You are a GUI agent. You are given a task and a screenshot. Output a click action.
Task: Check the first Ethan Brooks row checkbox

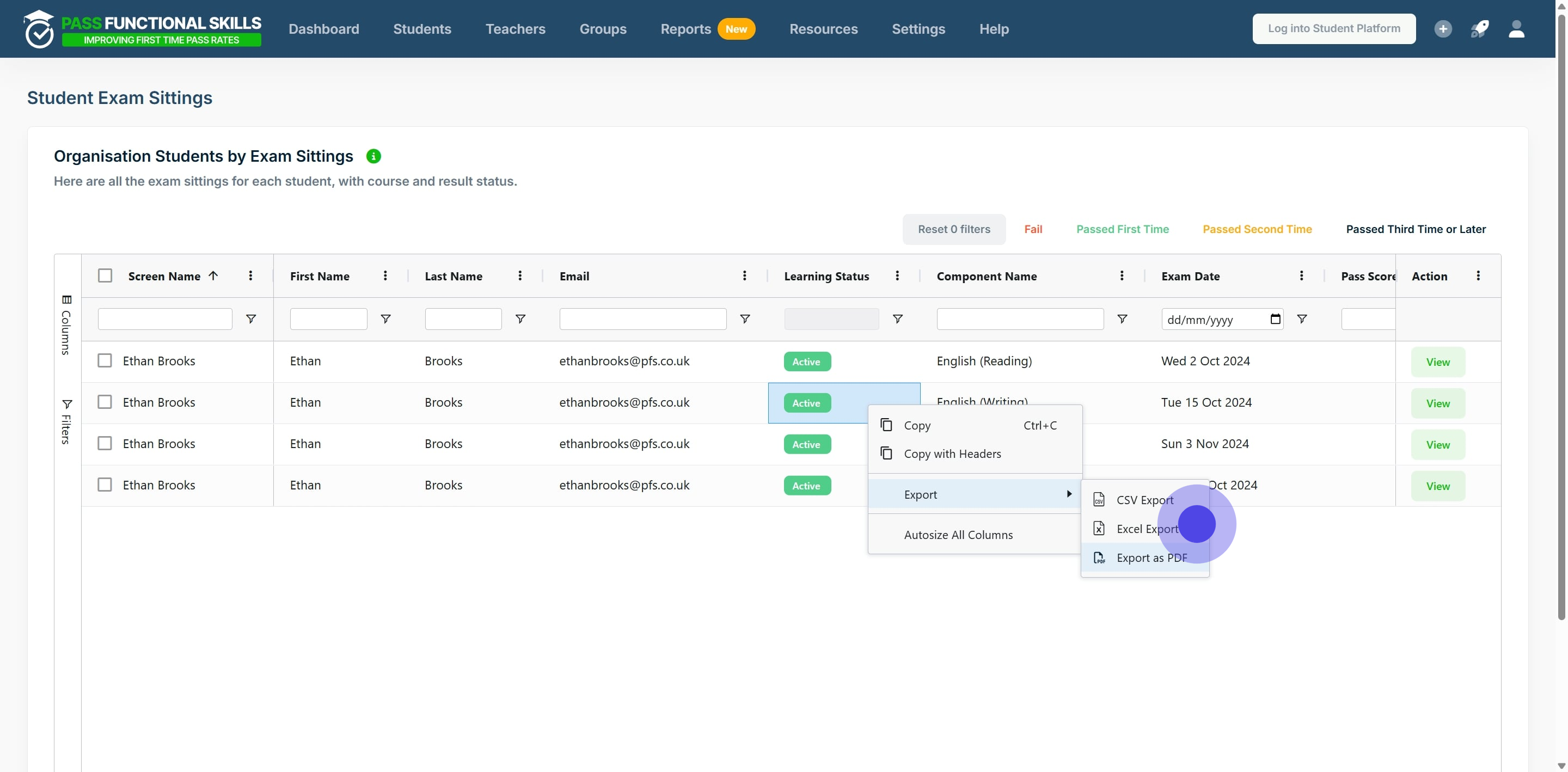(105, 360)
